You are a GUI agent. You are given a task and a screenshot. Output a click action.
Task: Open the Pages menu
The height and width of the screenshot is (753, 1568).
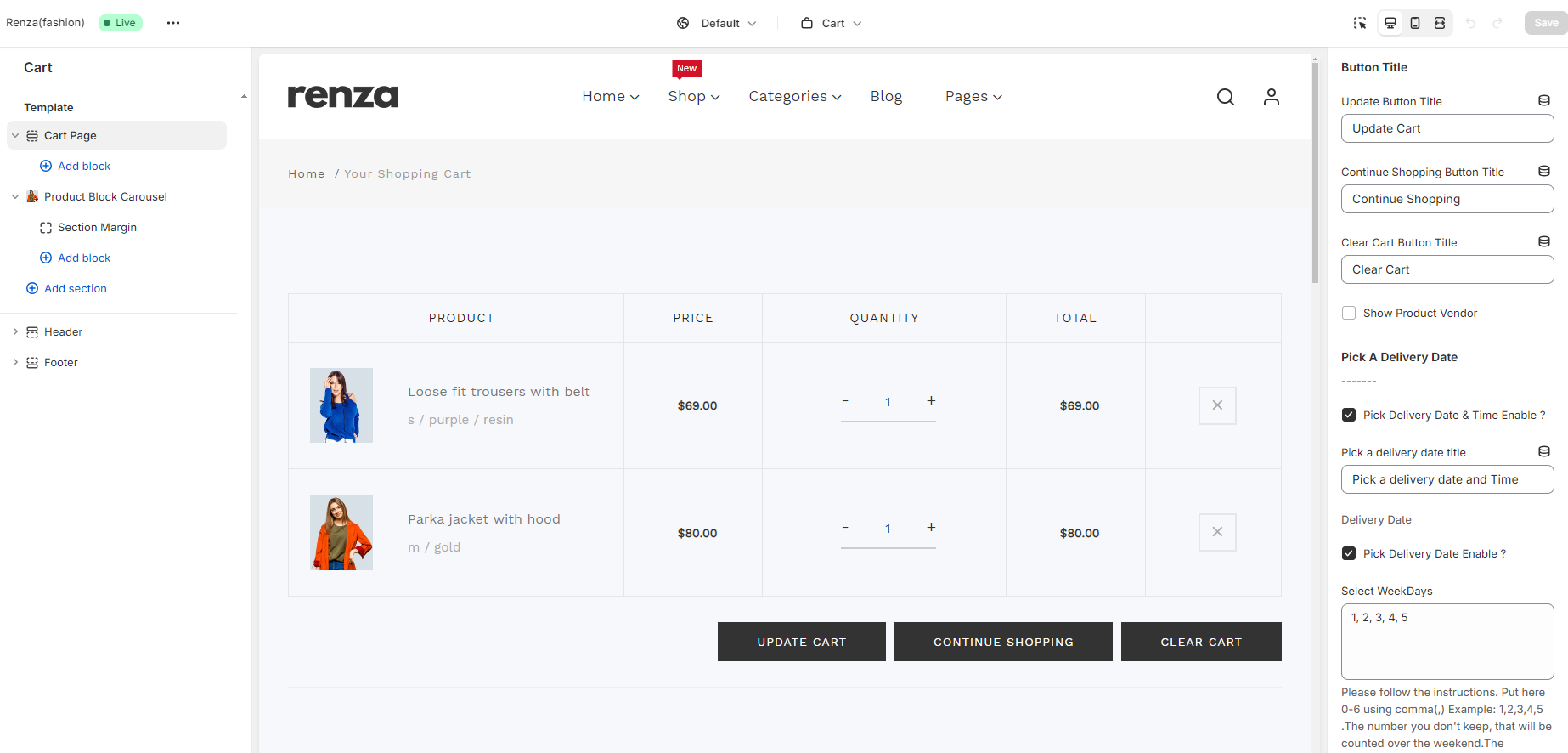point(973,97)
